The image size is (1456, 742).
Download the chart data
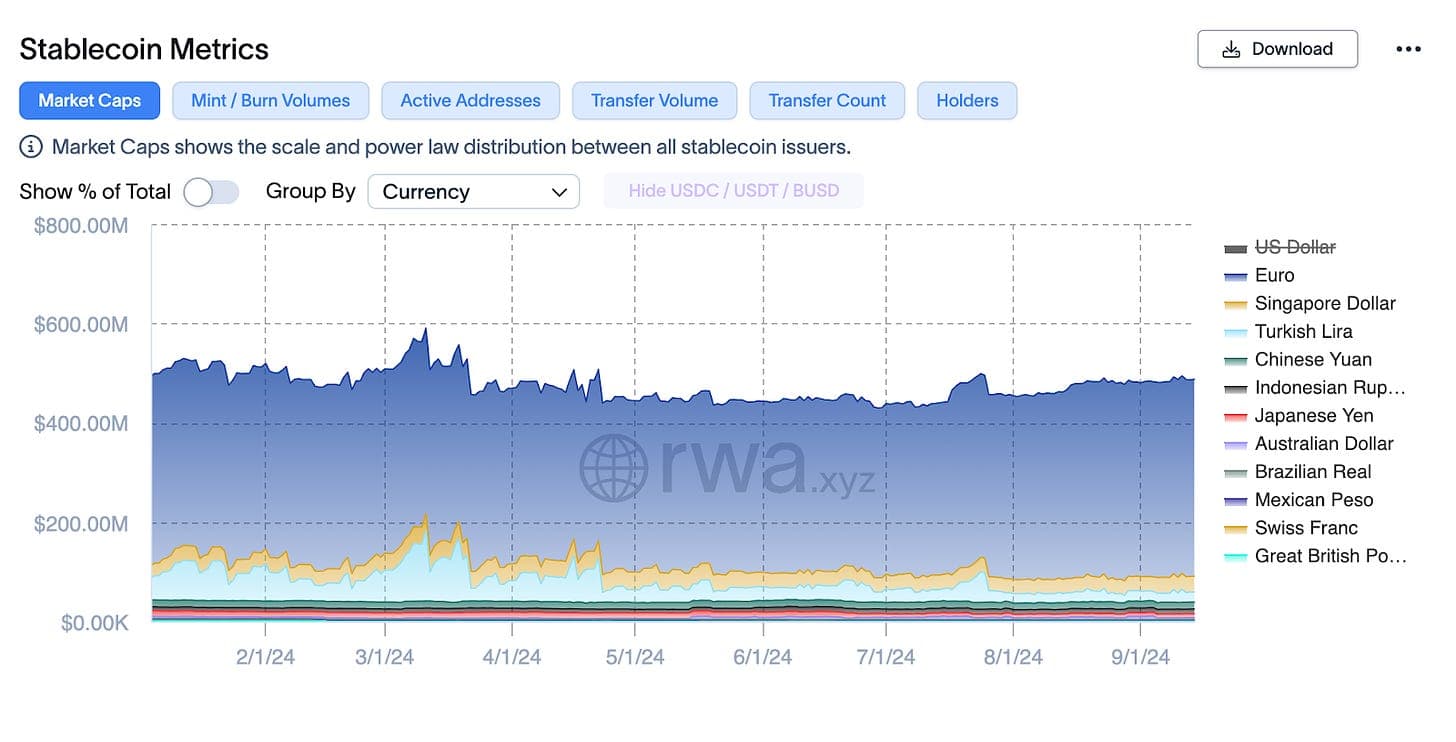1277,49
